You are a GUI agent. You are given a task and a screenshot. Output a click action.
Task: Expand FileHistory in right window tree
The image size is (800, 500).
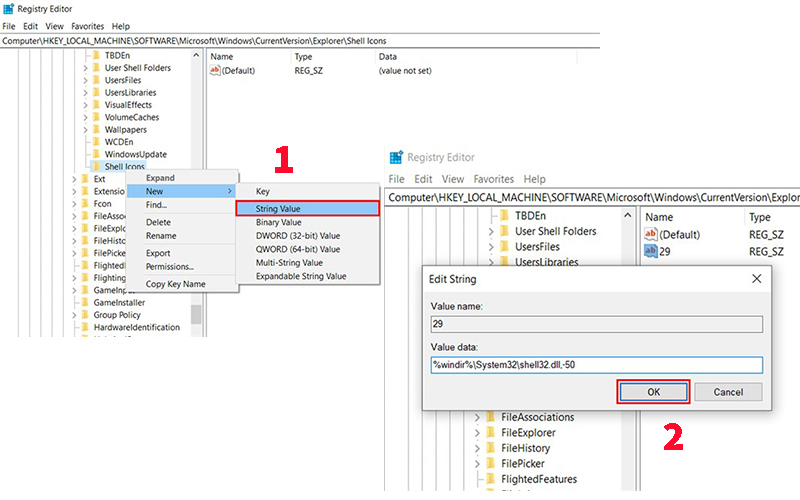[478, 448]
